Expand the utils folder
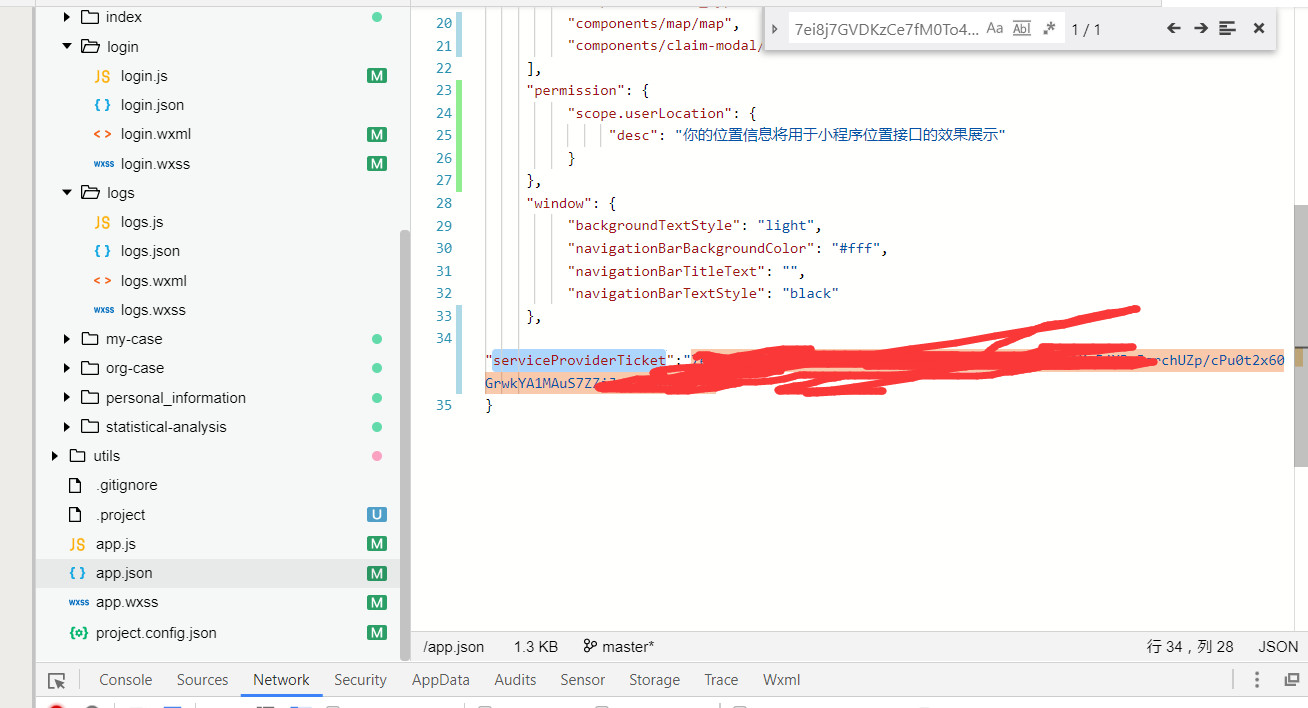The image size is (1308, 708). pos(55,455)
